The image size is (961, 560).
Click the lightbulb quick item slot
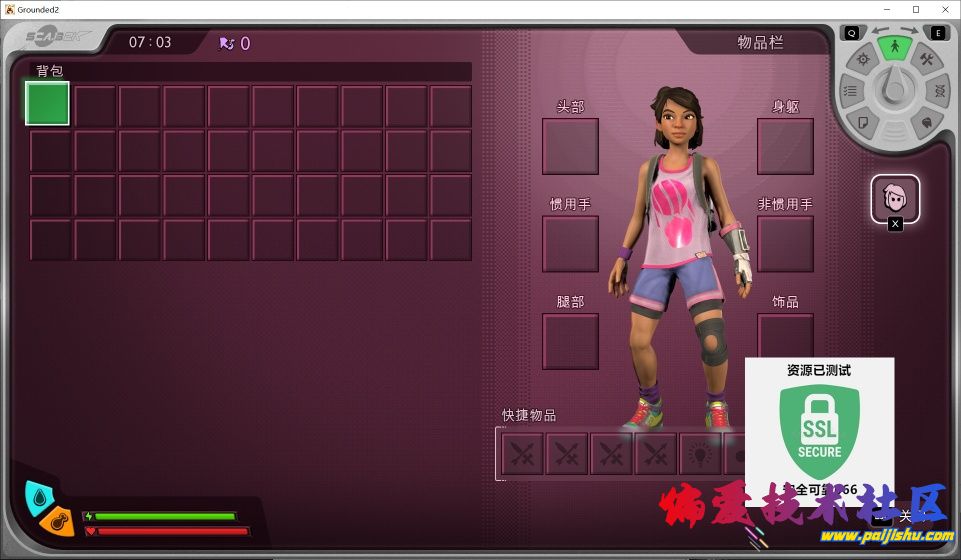700,453
